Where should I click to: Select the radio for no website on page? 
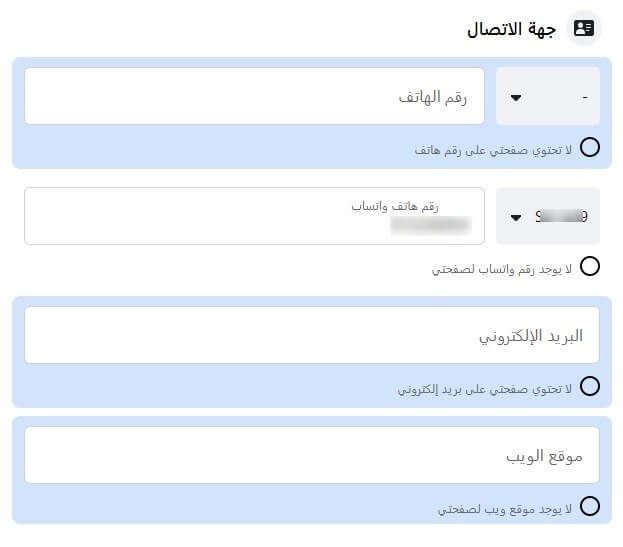click(x=590, y=507)
